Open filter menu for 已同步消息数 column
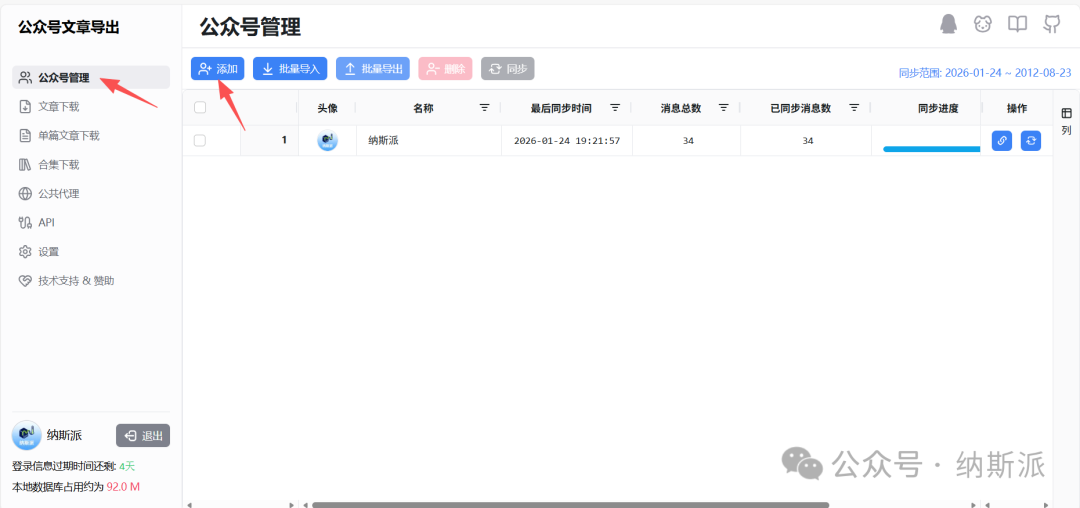 pos(854,108)
